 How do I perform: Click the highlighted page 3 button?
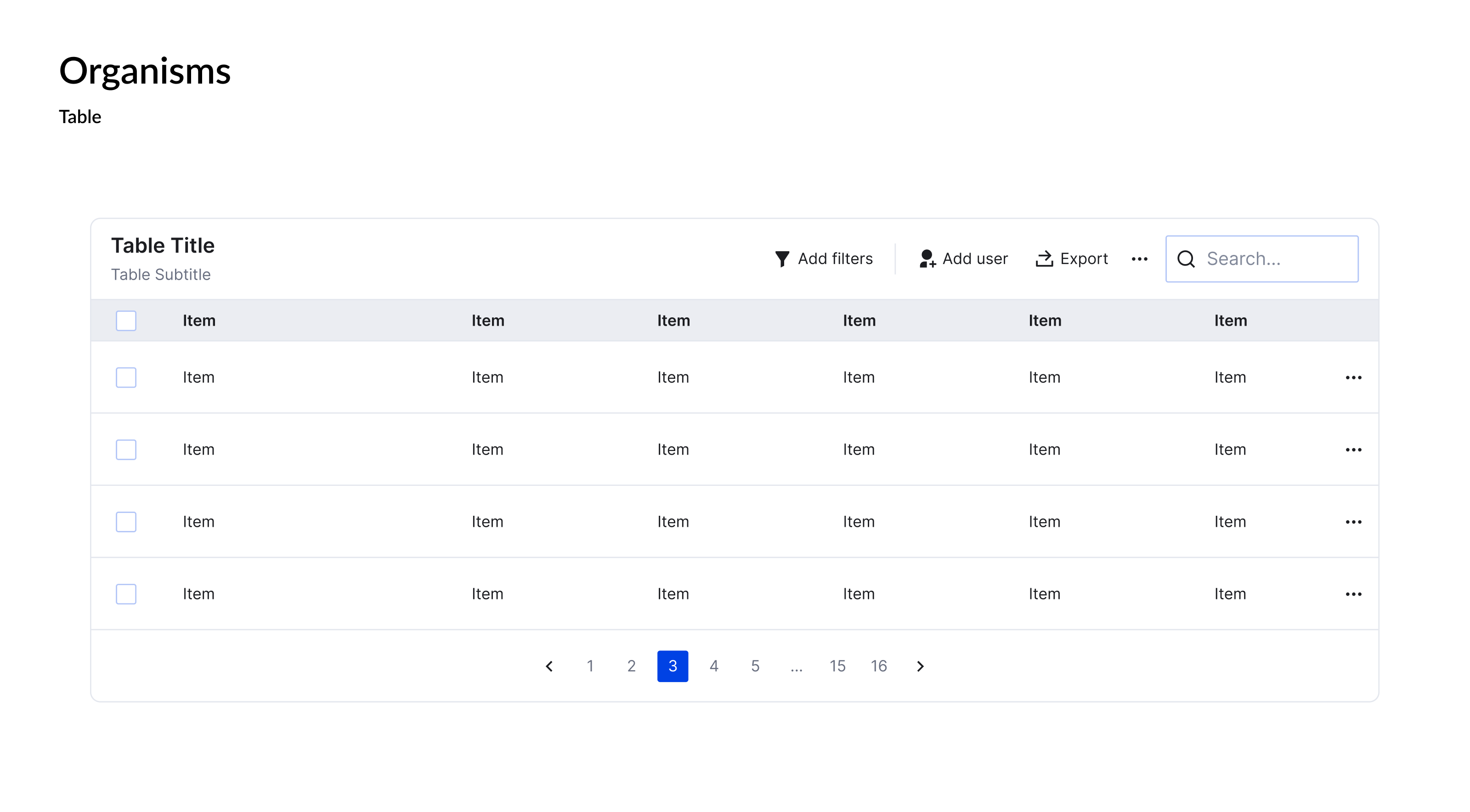[672, 666]
